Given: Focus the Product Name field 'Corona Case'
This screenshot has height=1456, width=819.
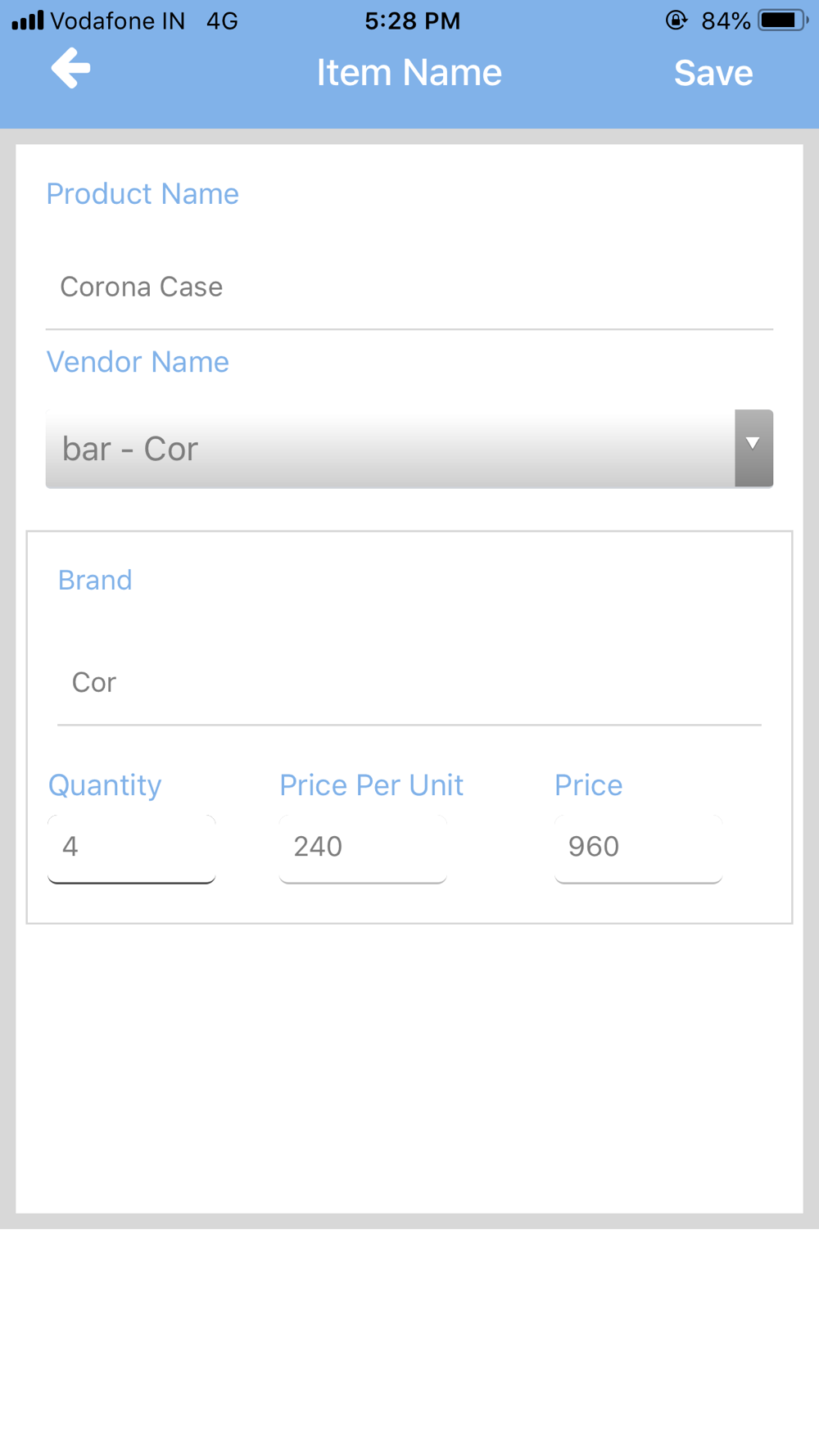Looking at the screenshot, I should (409, 287).
